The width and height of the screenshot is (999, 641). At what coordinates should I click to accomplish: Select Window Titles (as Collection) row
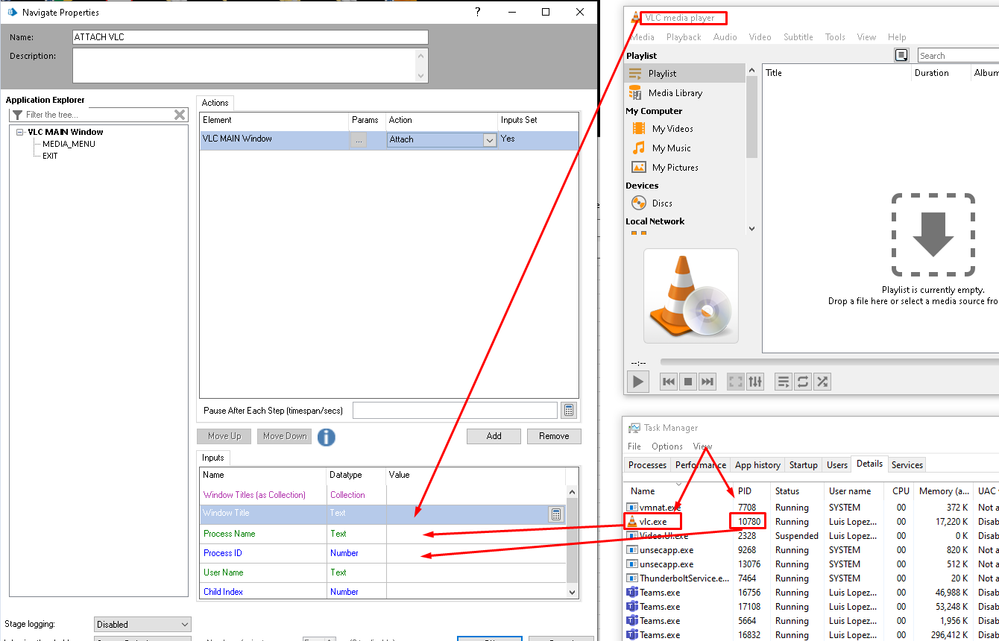pos(382,494)
